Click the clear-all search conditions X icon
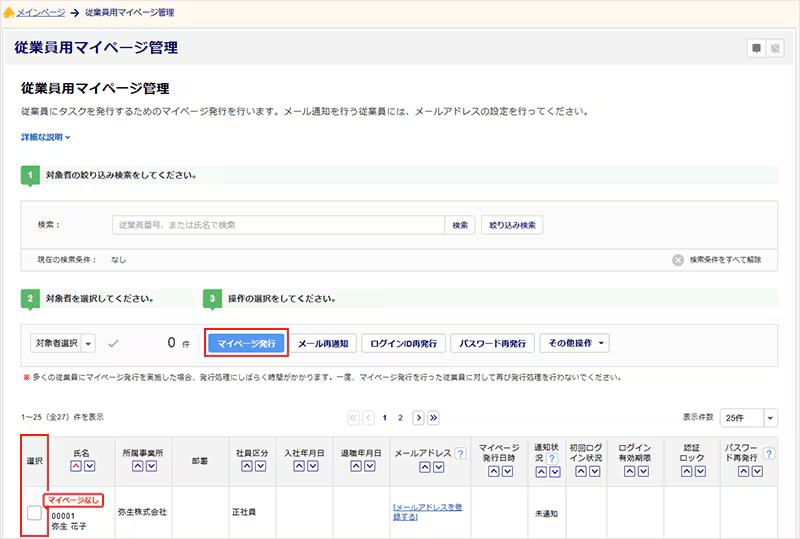Image resolution: width=800 pixels, height=539 pixels. click(x=678, y=260)
